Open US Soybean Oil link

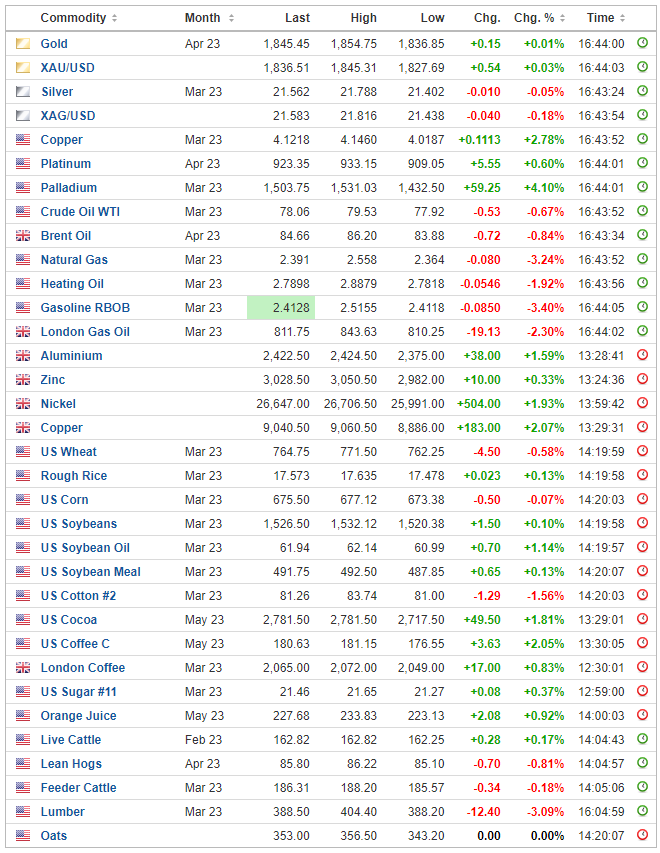[85, 548]
